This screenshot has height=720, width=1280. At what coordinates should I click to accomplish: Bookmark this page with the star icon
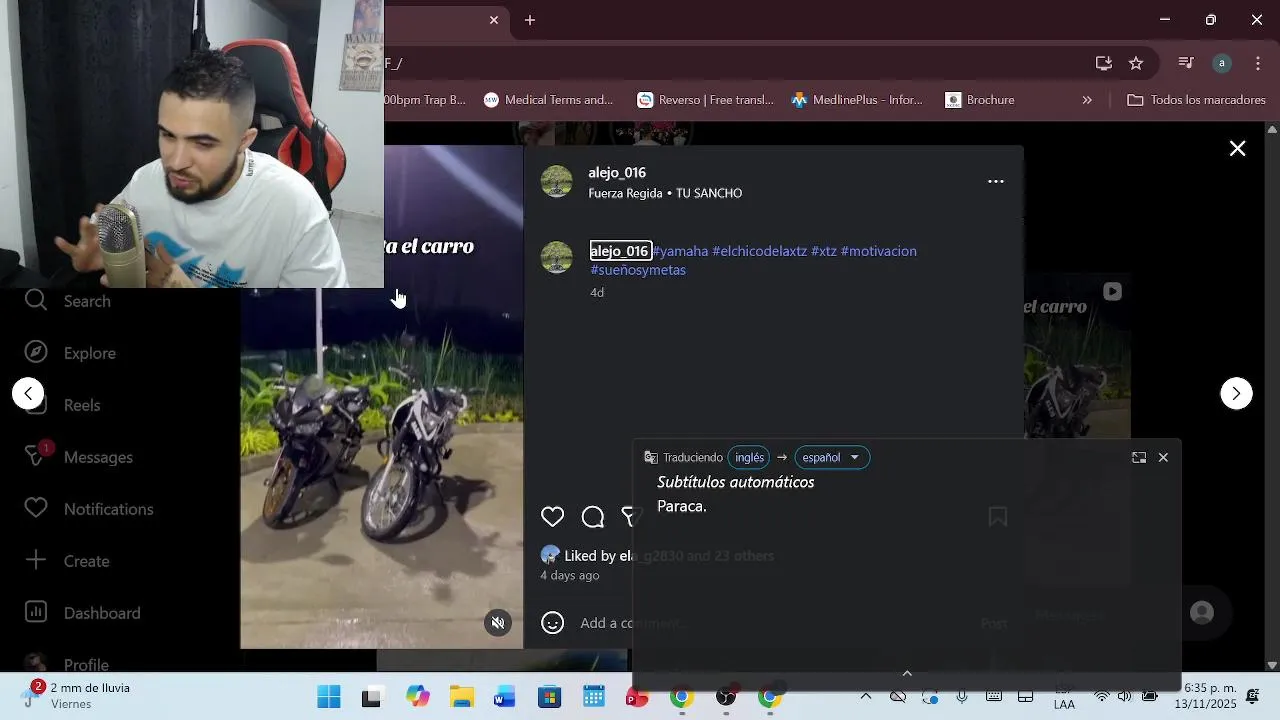1136,63
